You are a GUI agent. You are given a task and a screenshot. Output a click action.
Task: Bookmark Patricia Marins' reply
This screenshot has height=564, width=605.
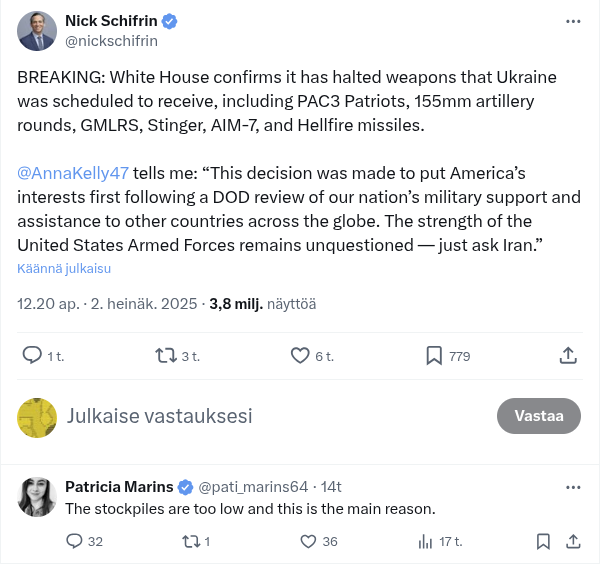pos(543,541)
